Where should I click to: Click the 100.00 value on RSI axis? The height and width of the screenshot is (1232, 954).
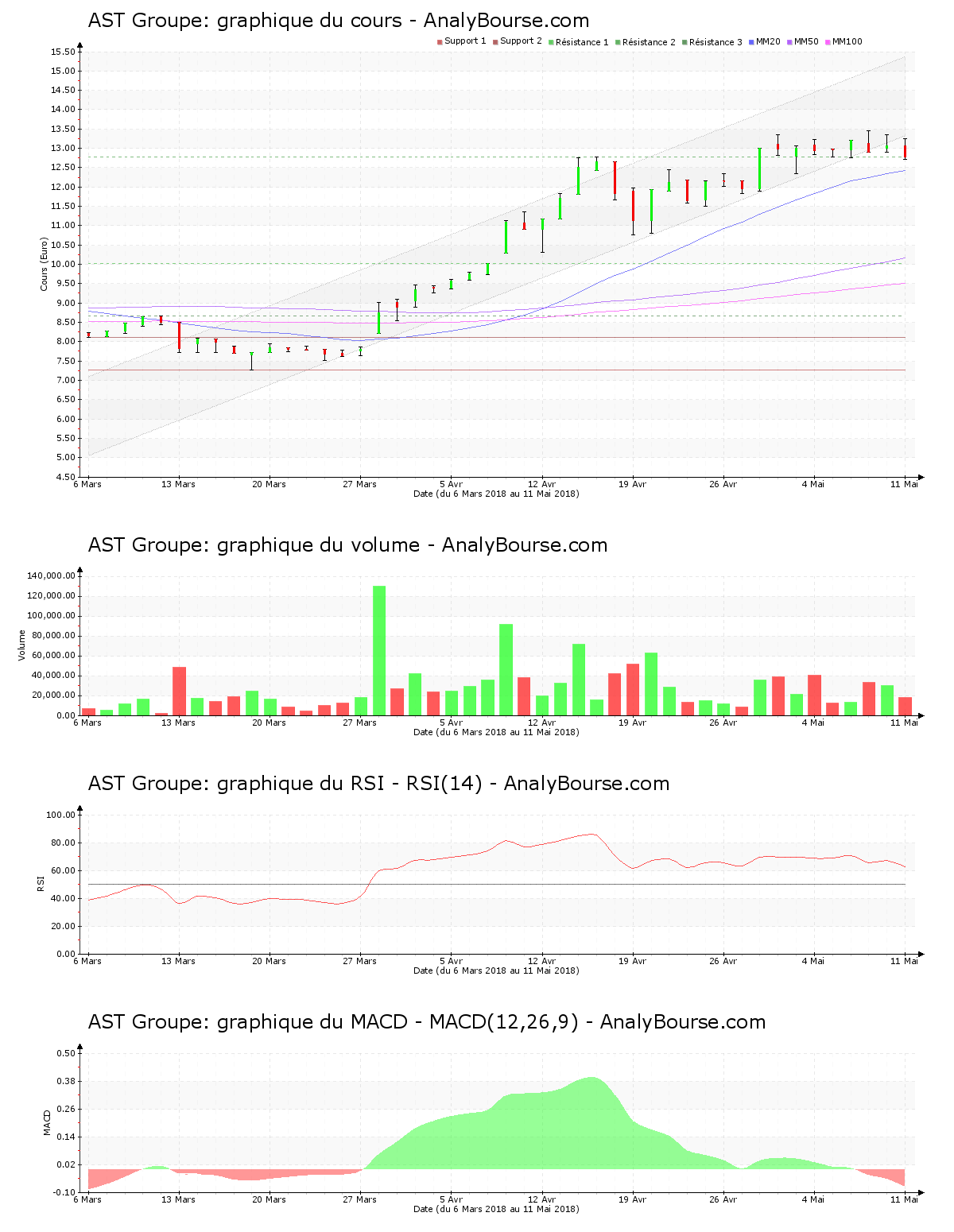coord(60,815)
